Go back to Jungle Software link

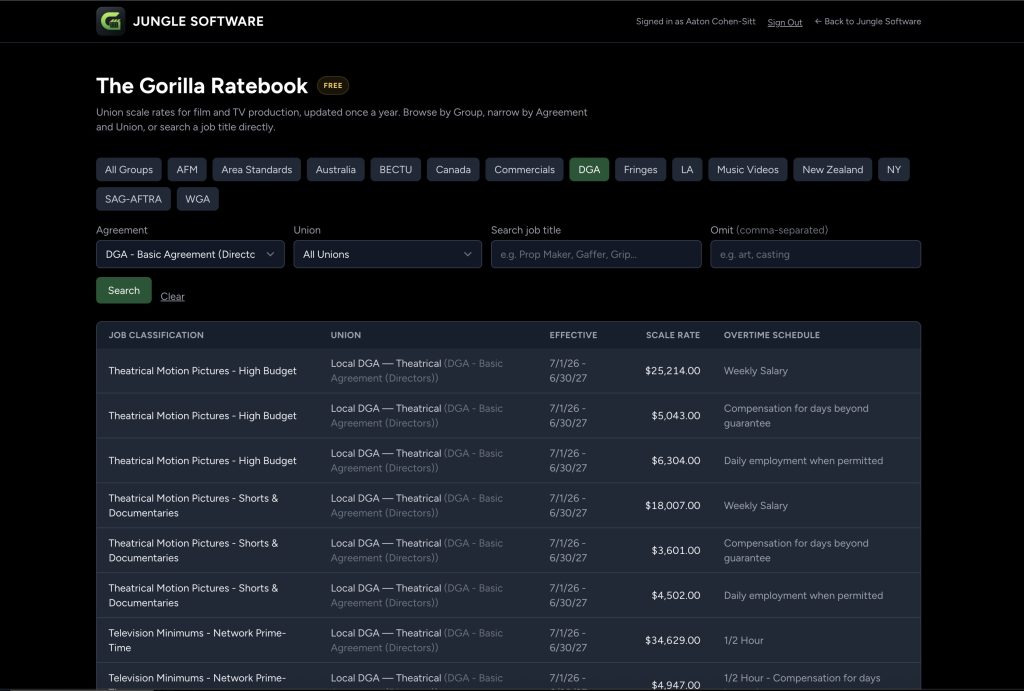(x=868, y=22)
